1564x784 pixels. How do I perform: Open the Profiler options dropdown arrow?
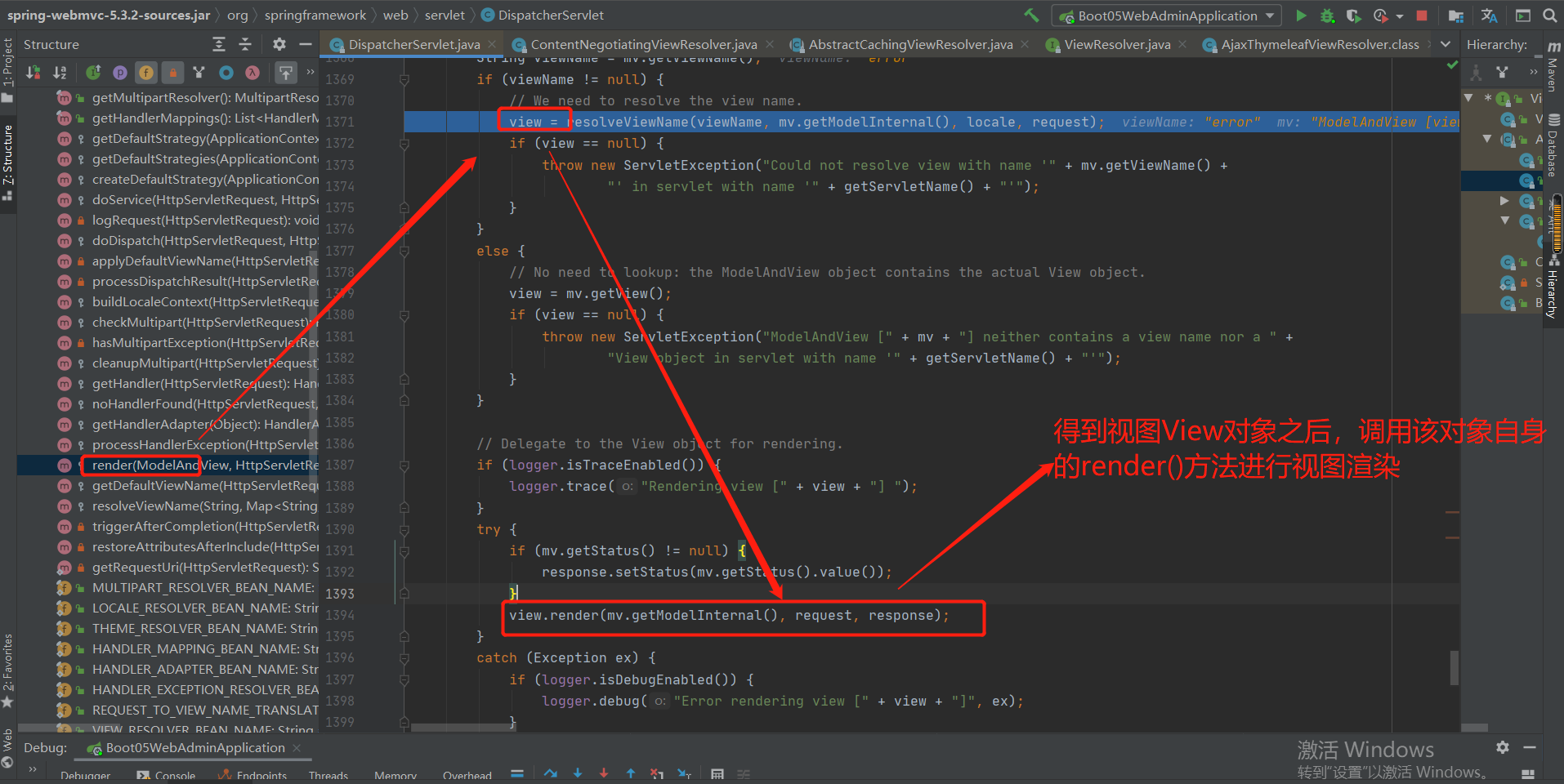[x=1400, y=16]
